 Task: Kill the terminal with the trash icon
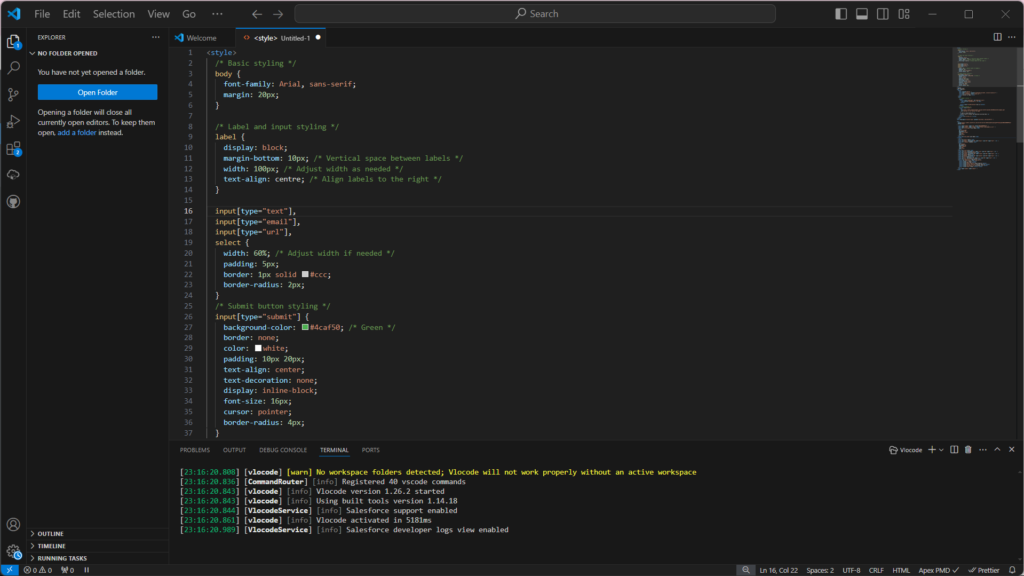pos(968,450)
